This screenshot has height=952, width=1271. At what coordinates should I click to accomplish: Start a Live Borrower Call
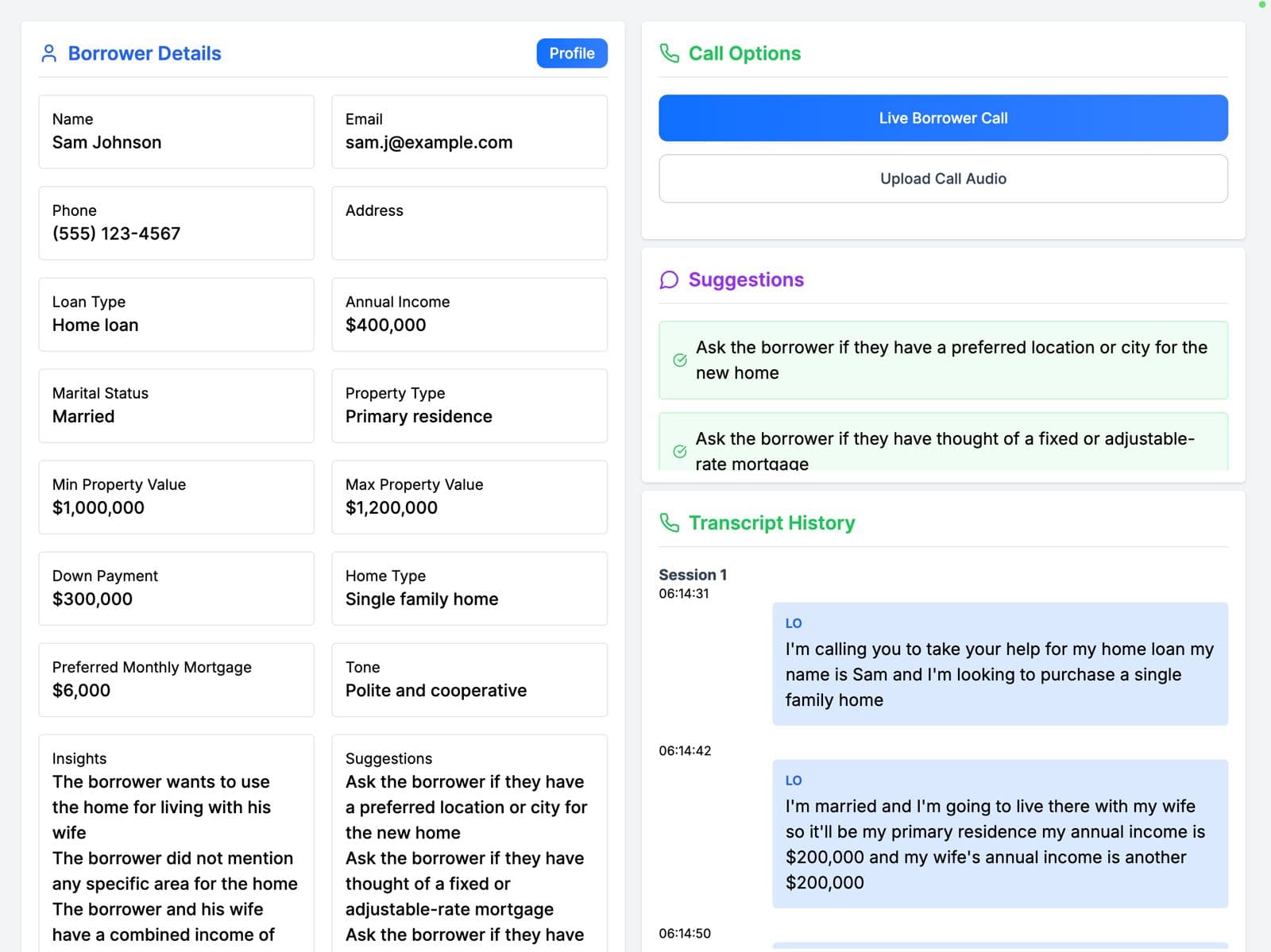pyautogui.click(x=942, y=118)
